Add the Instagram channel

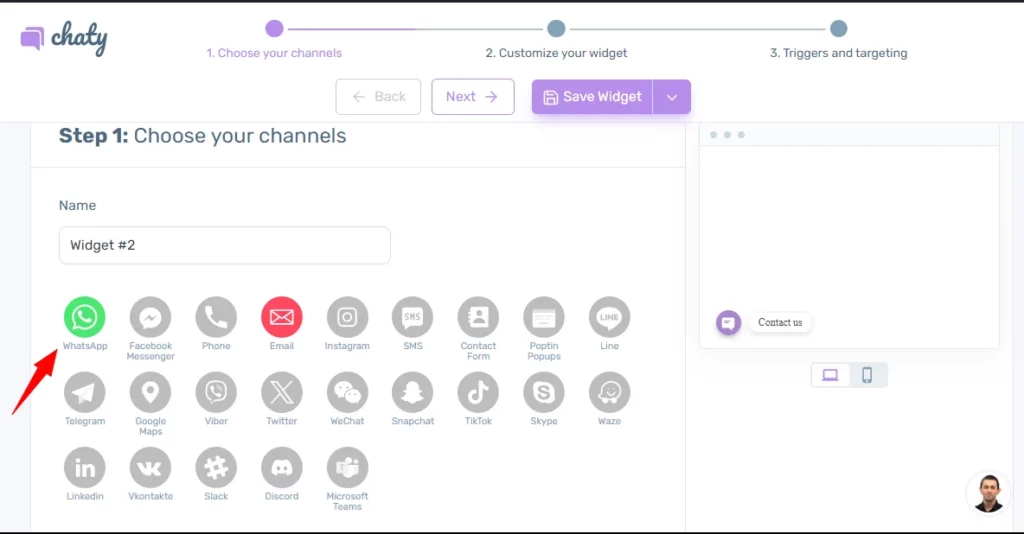coord(347,317)
